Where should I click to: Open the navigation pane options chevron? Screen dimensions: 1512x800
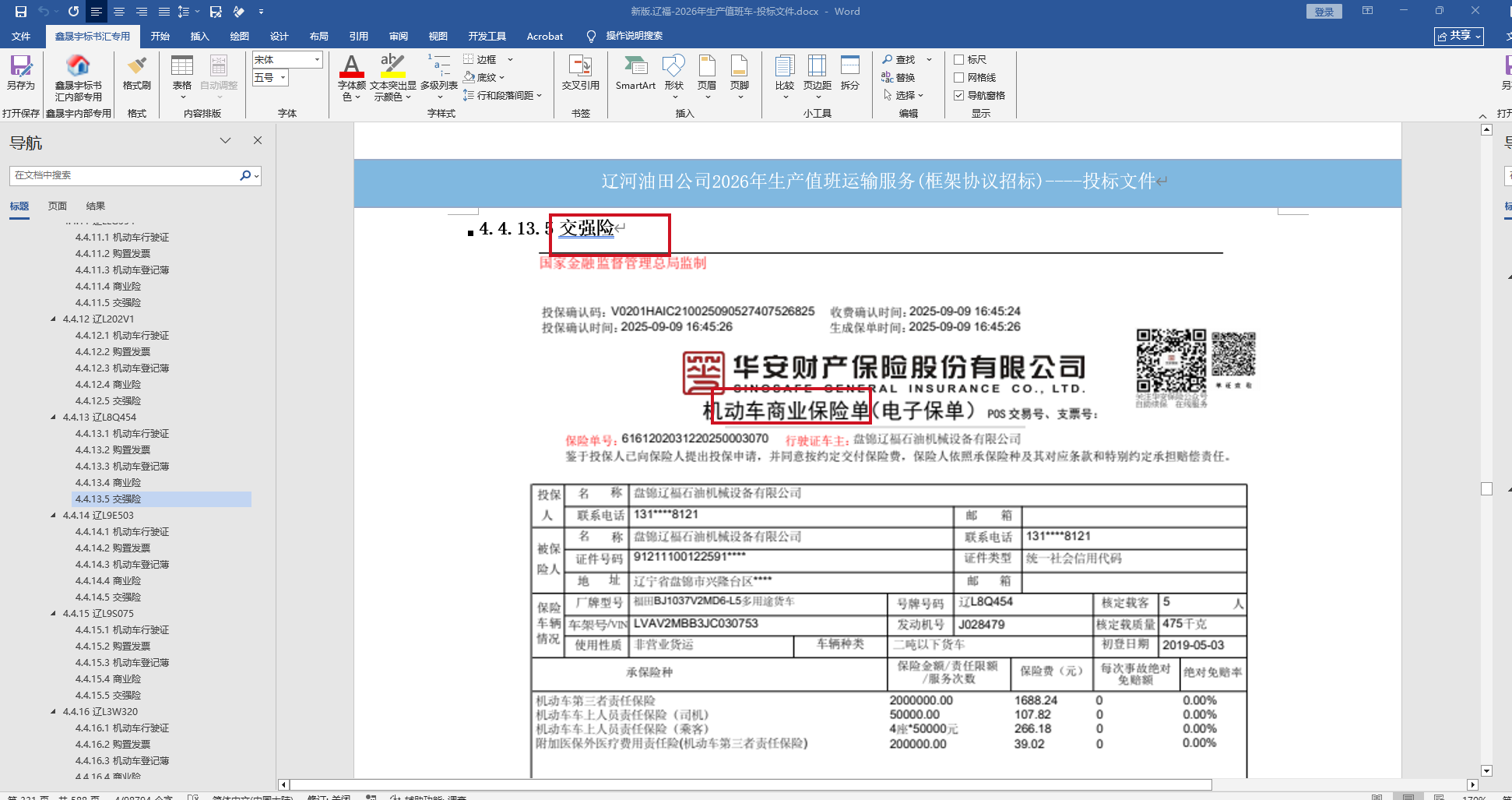(225, 140)
